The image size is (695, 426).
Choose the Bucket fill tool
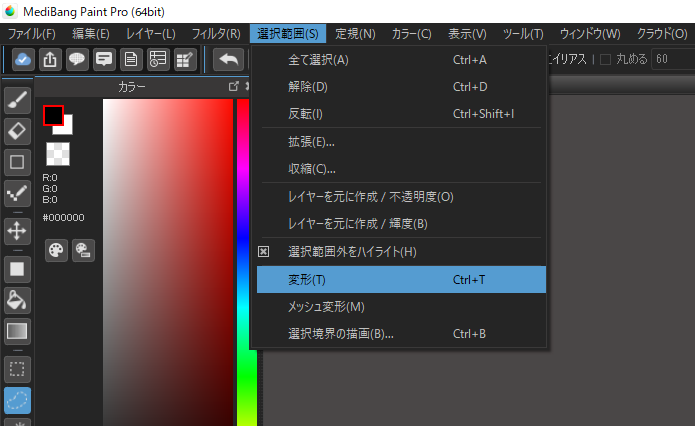click(x=17, y=299)
